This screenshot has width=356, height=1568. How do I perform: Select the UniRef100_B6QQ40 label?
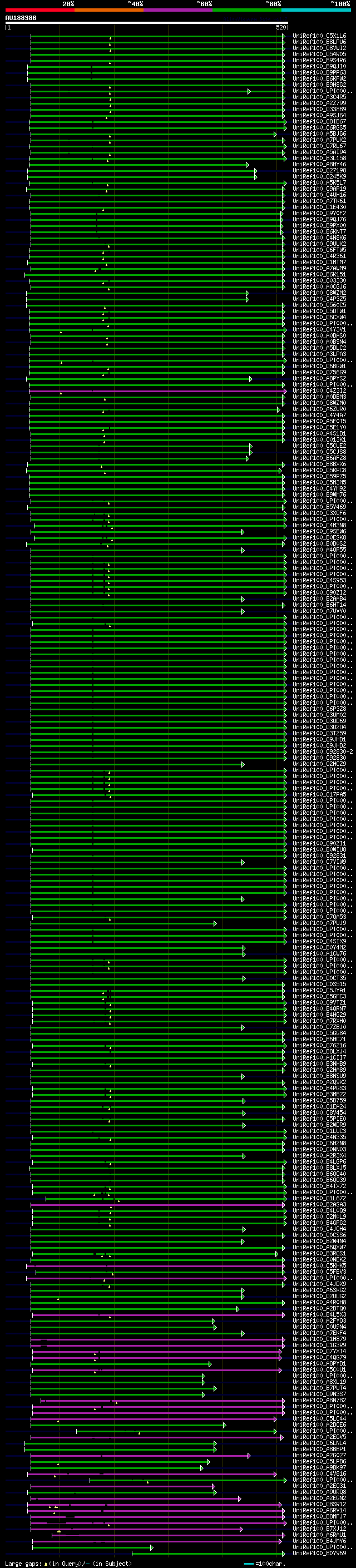[x=319, y=1174]
